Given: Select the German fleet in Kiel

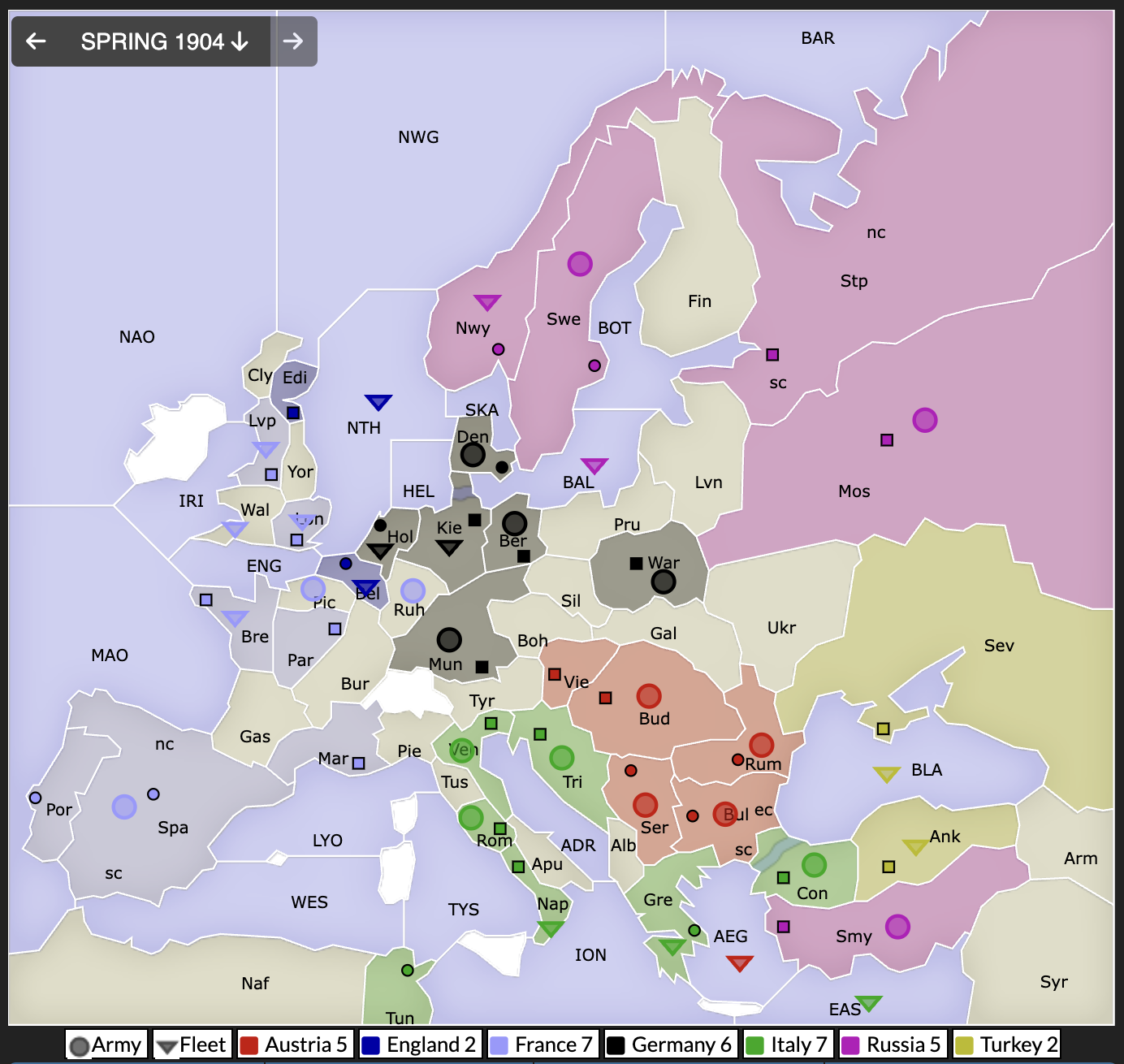Looking at the screenshot, I should [x=449, y=548].
